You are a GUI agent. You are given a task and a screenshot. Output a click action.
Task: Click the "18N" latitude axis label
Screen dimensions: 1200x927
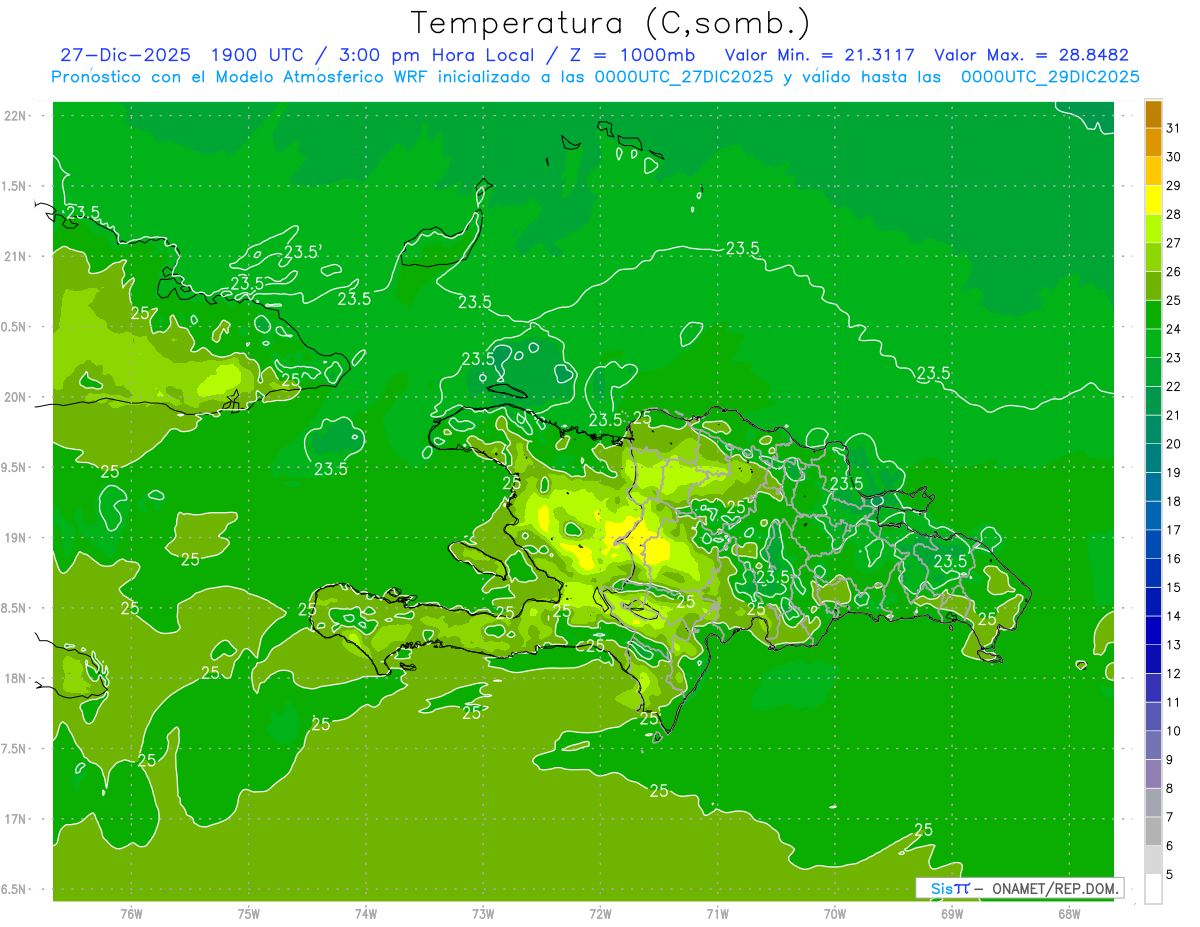point(15,678)
